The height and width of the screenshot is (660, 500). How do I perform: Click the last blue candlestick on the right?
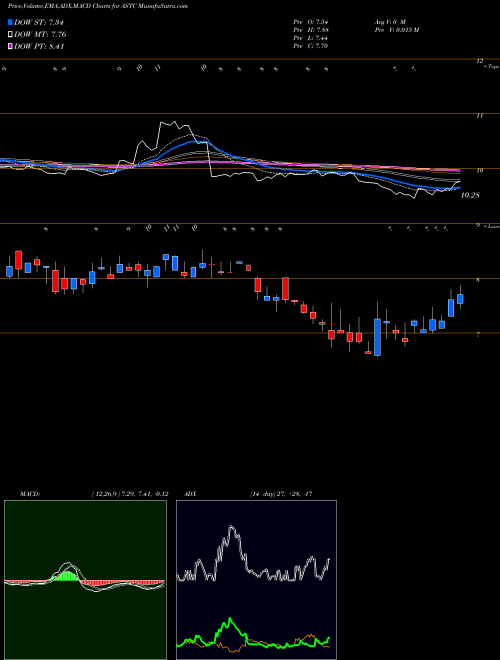(x=460, y=299)
